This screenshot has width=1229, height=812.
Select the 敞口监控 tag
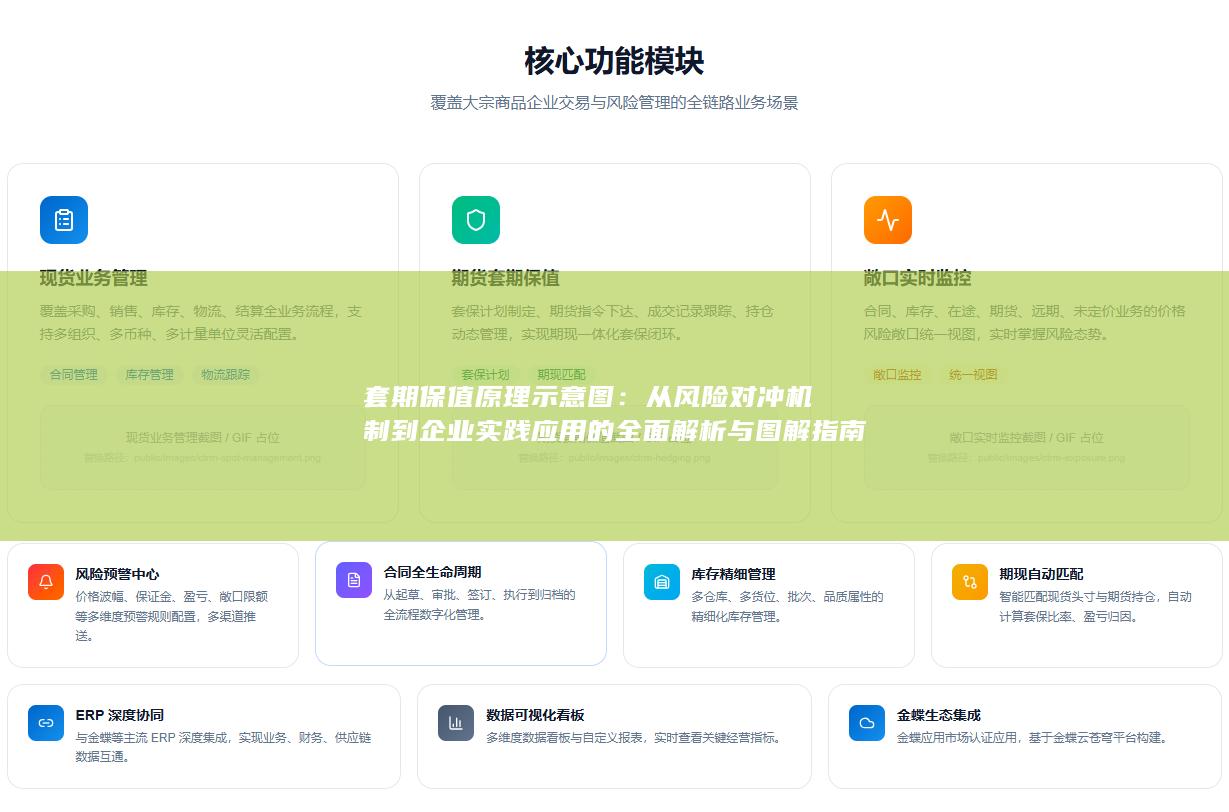[898, 375]
